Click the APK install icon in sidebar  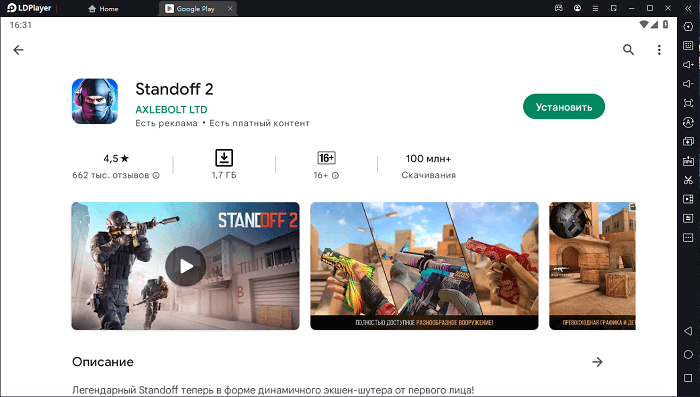tap(688, 161)
